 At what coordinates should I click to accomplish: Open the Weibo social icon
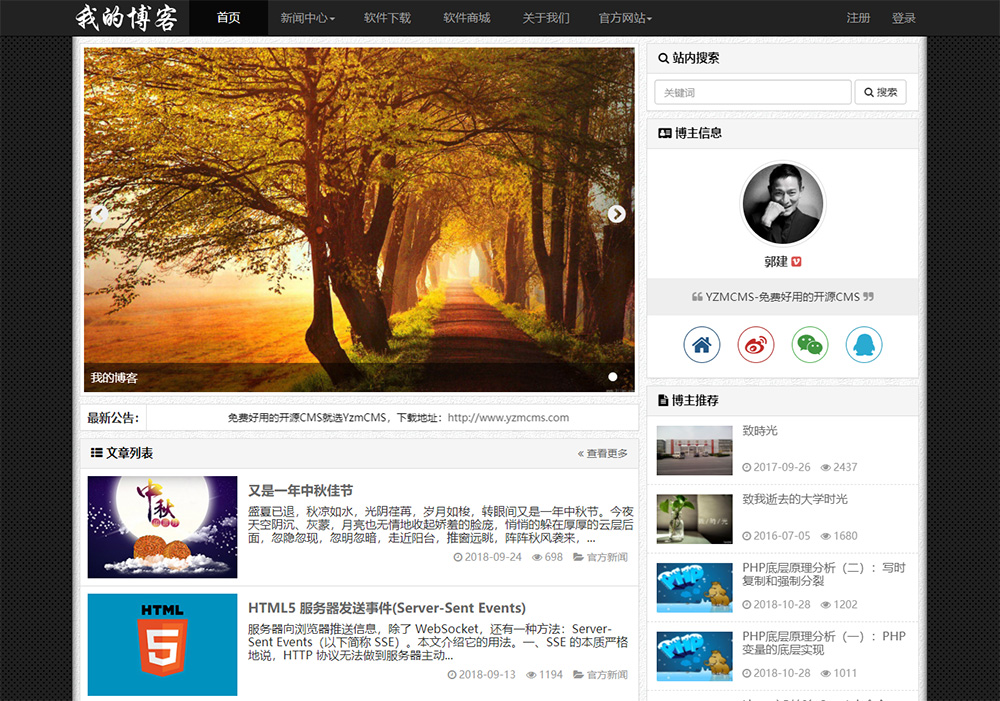click(x=756, y=345)
